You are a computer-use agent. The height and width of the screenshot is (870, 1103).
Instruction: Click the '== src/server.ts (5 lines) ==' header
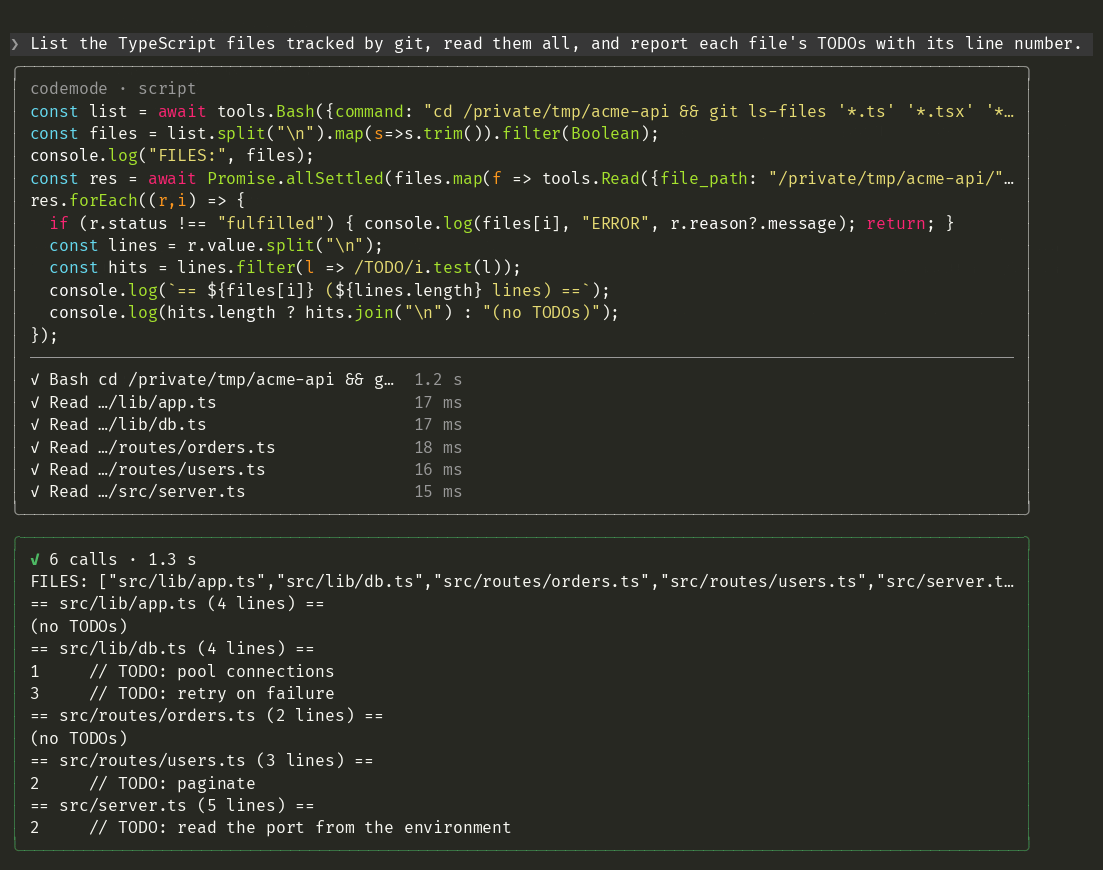[172, 805]
